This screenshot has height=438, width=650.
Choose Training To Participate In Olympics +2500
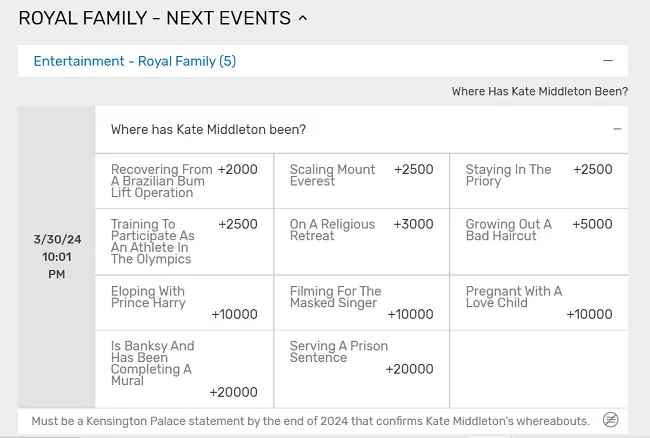coord(184,242)
